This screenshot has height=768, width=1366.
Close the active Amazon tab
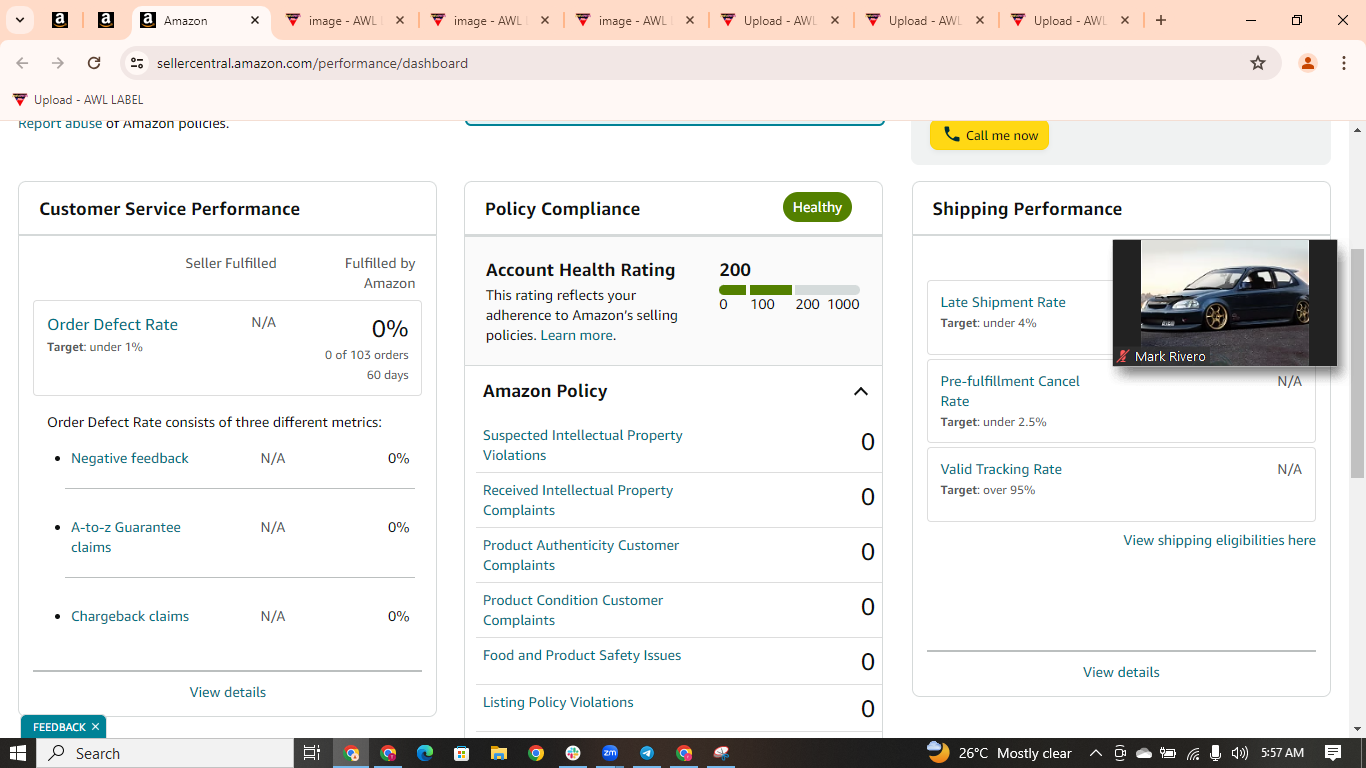[x=255, y=20]
